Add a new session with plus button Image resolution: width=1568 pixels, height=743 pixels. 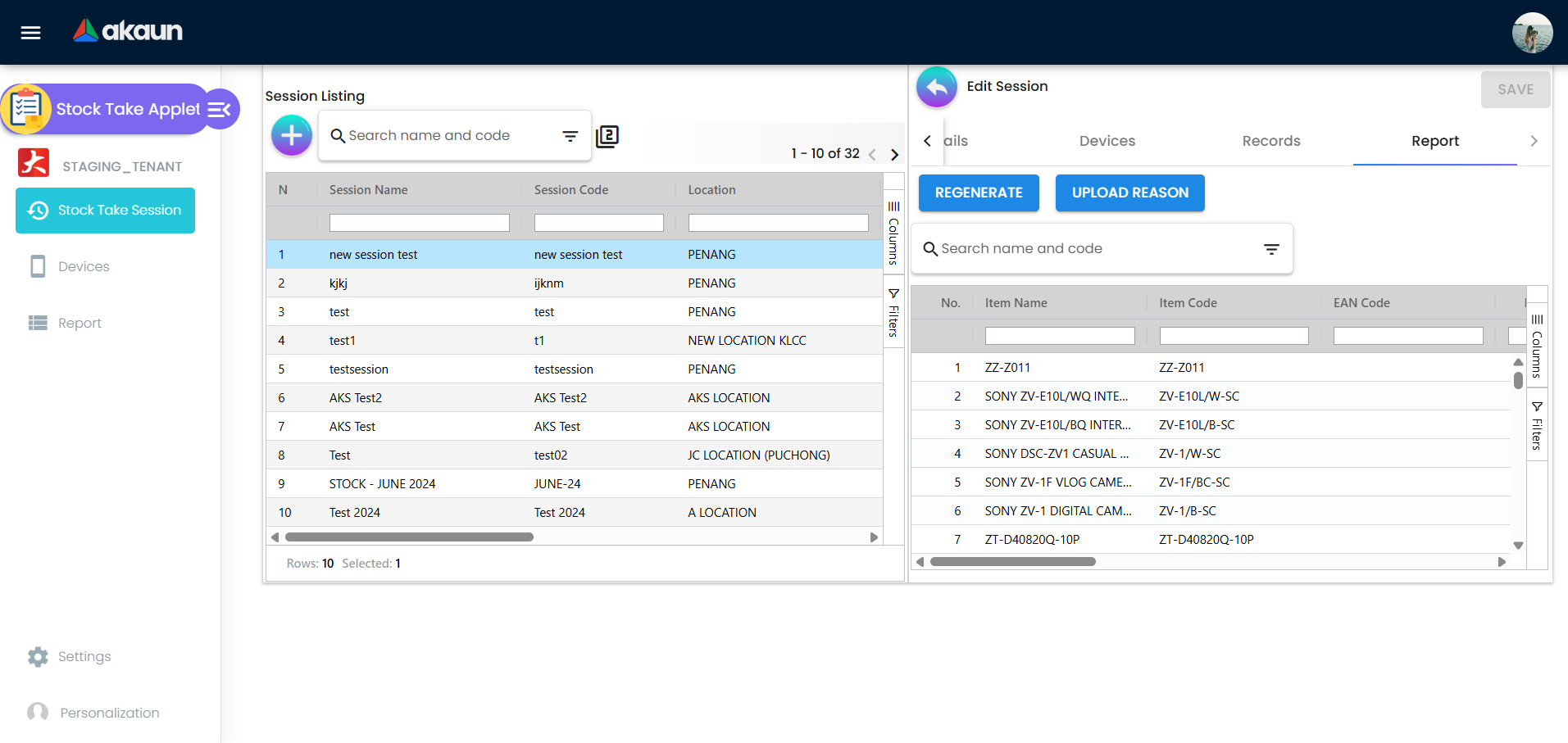(292, 135)
